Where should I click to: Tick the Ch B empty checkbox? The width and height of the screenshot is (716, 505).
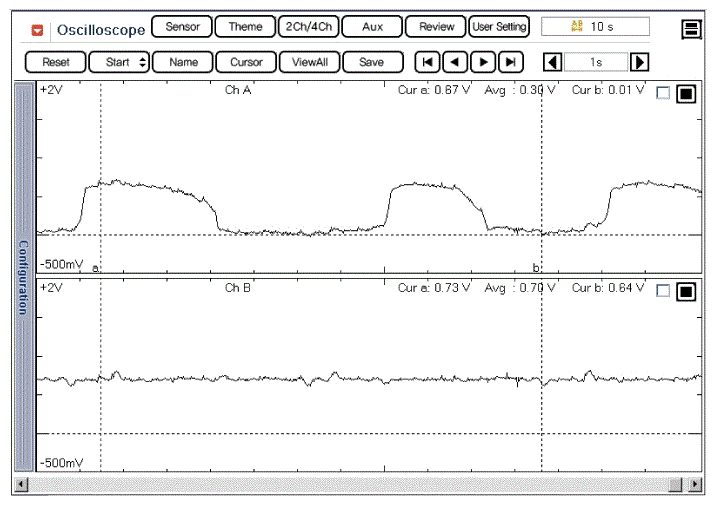[x=663, y=291]
